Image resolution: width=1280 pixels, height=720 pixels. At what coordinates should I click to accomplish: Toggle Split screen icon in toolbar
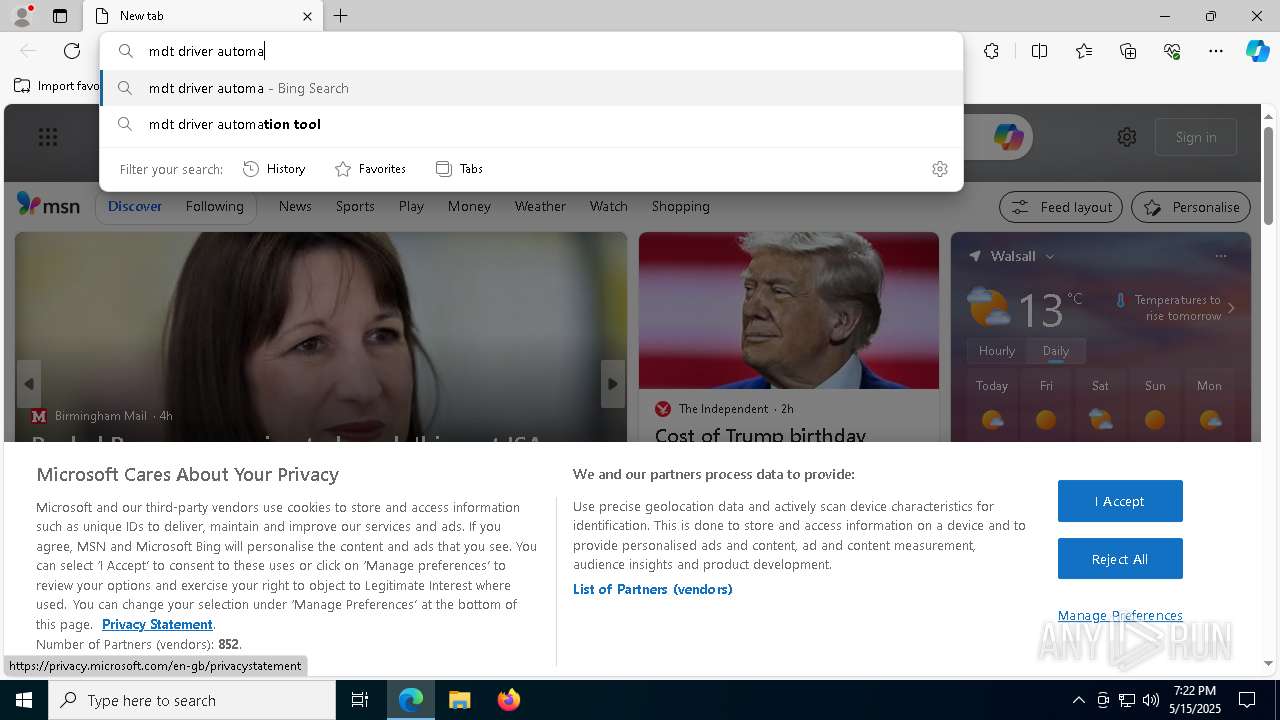1039,51
